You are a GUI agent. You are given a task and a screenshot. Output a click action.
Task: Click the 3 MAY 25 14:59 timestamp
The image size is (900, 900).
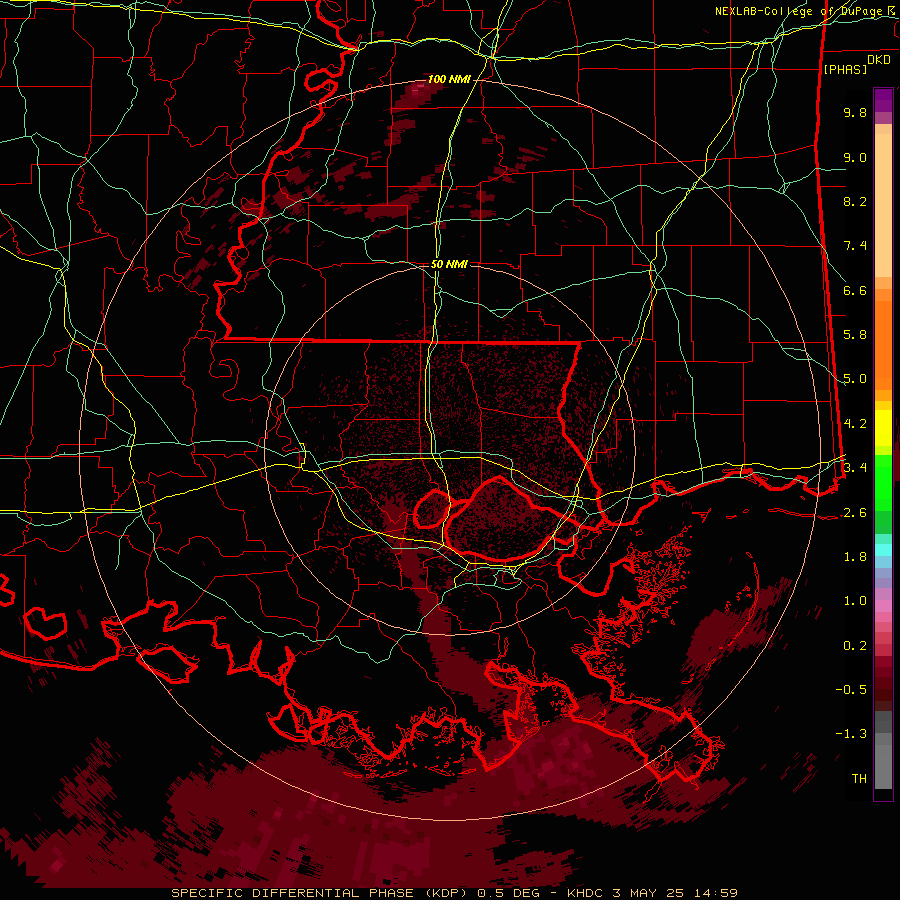[676, 893]
